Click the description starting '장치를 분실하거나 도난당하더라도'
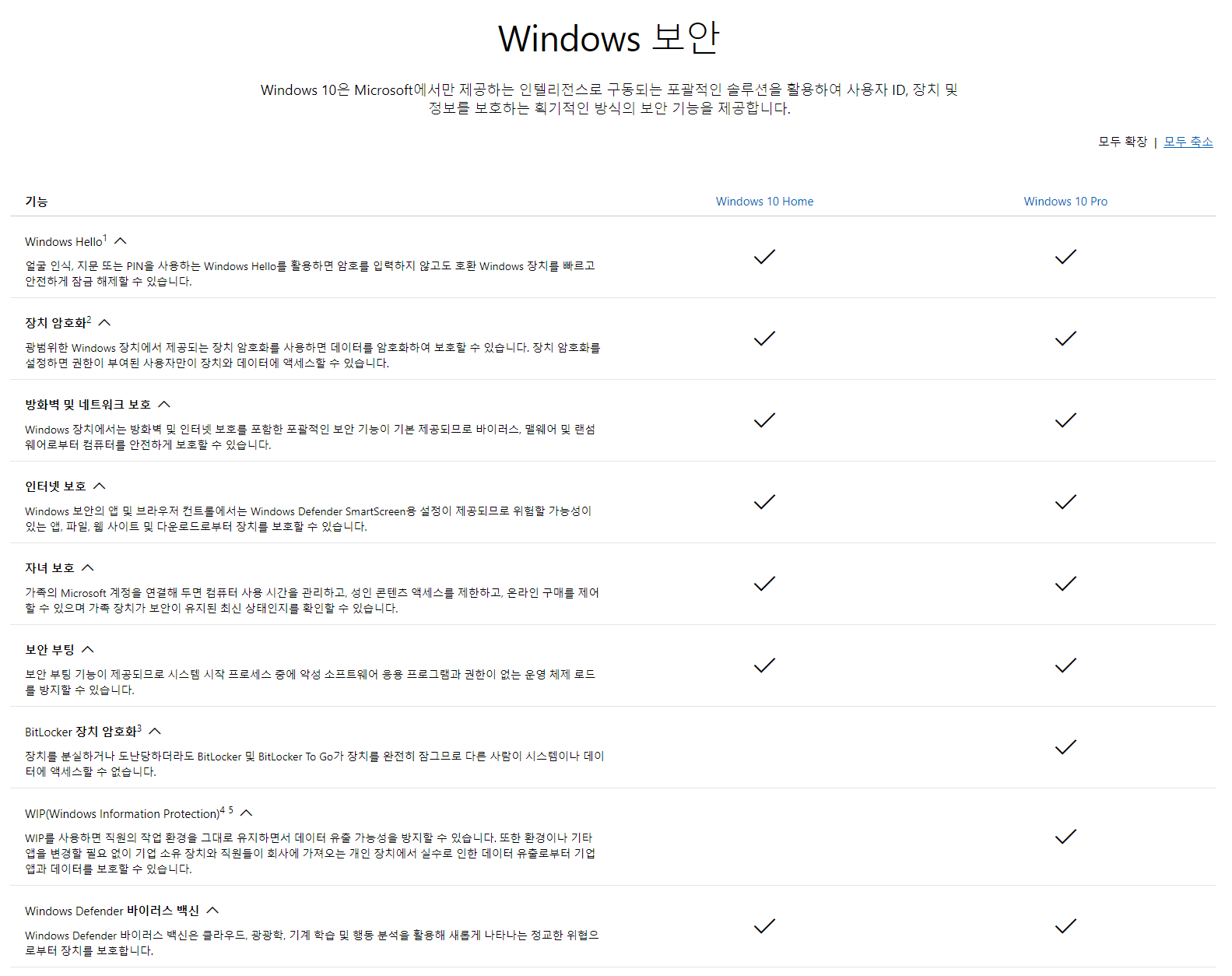This screenshot has width=1232, height=976. click(314, 764)
